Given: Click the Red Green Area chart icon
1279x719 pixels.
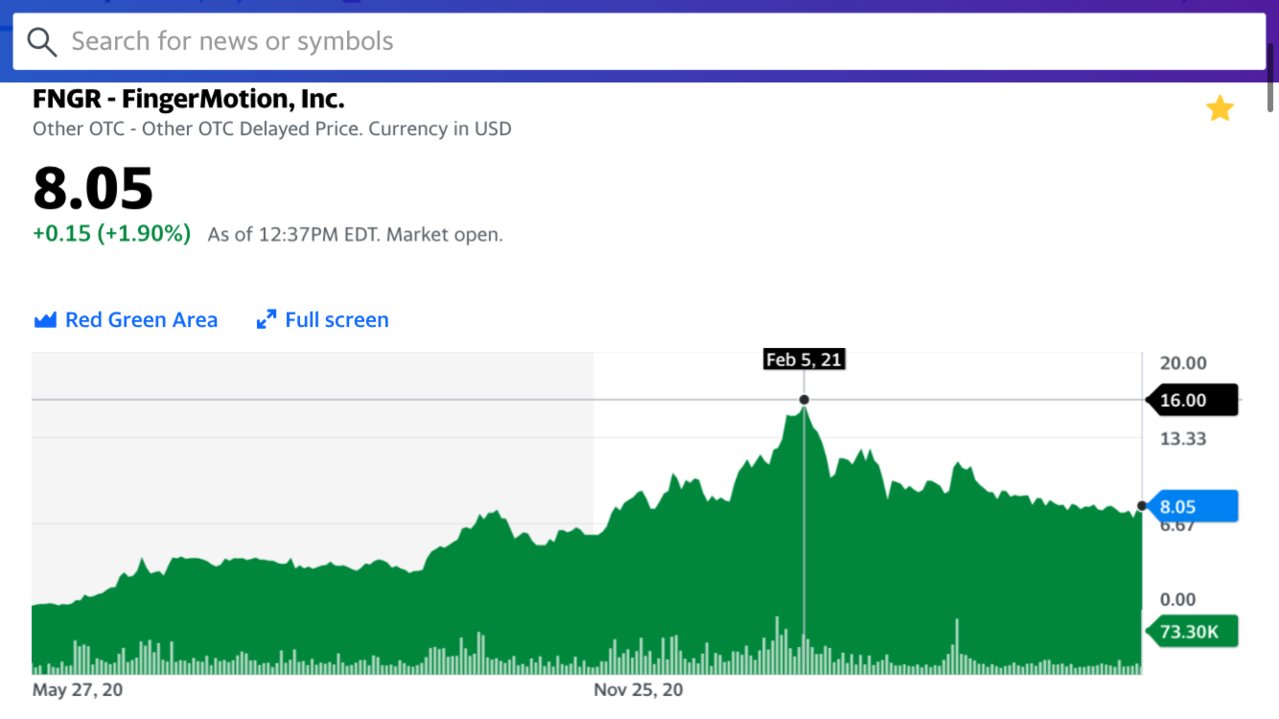Looking at the screenshot, I should (44, 320).
